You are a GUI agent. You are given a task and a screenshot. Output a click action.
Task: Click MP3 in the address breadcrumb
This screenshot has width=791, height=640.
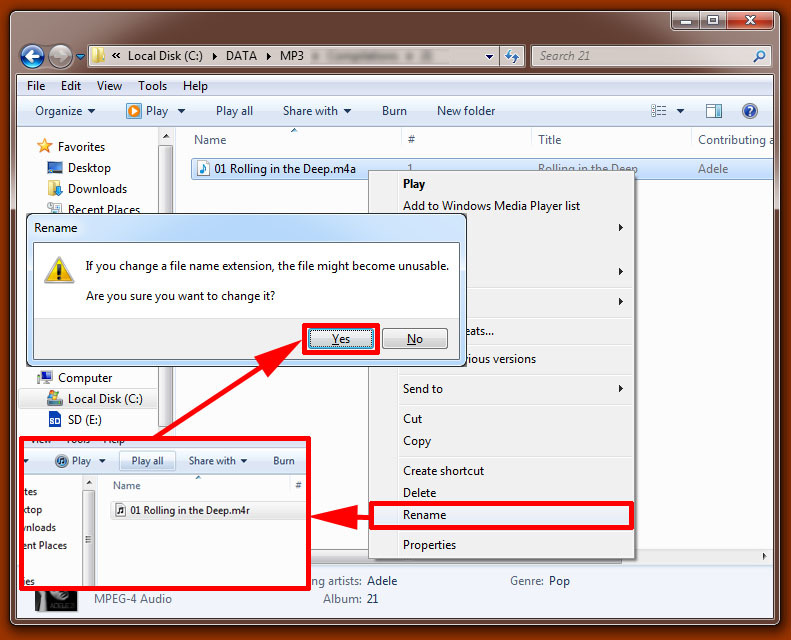click(x=292, y=55)
